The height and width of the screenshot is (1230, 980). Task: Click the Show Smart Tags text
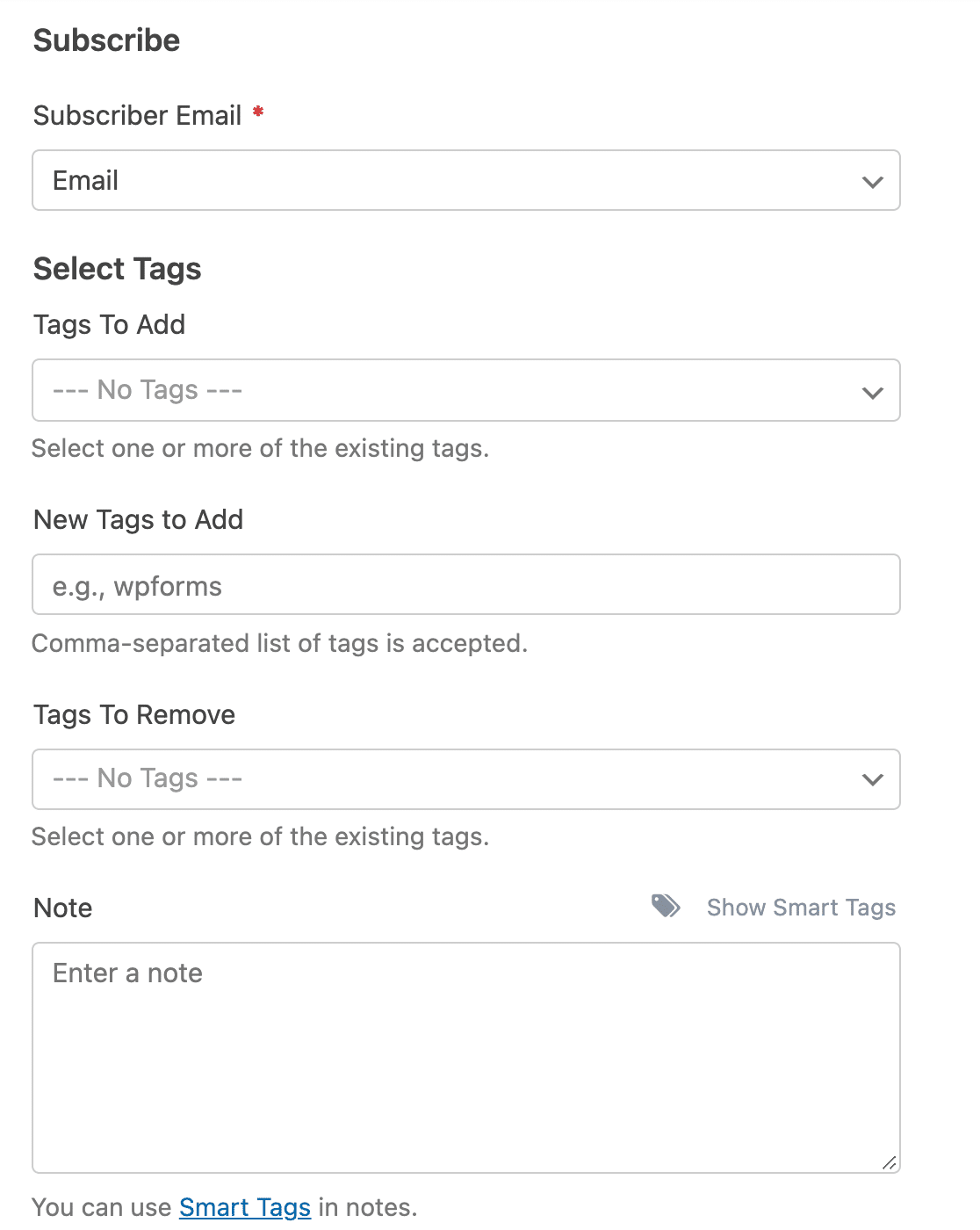click(x=801, y=908)
